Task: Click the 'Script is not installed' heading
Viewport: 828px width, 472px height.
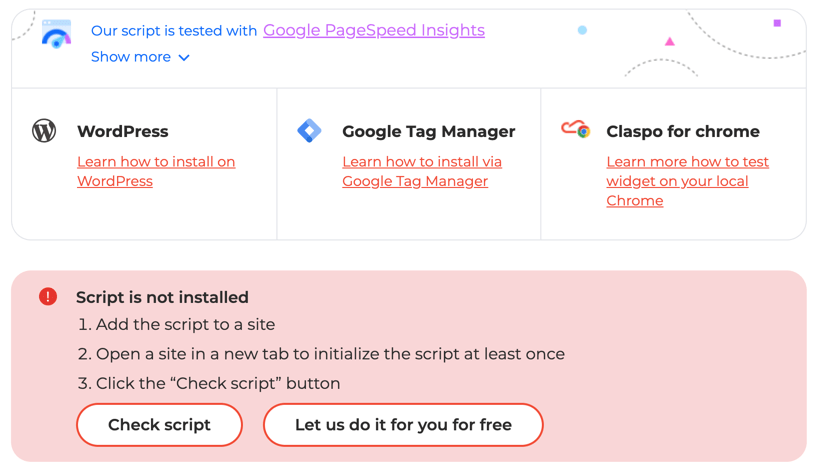Action: 162,297
